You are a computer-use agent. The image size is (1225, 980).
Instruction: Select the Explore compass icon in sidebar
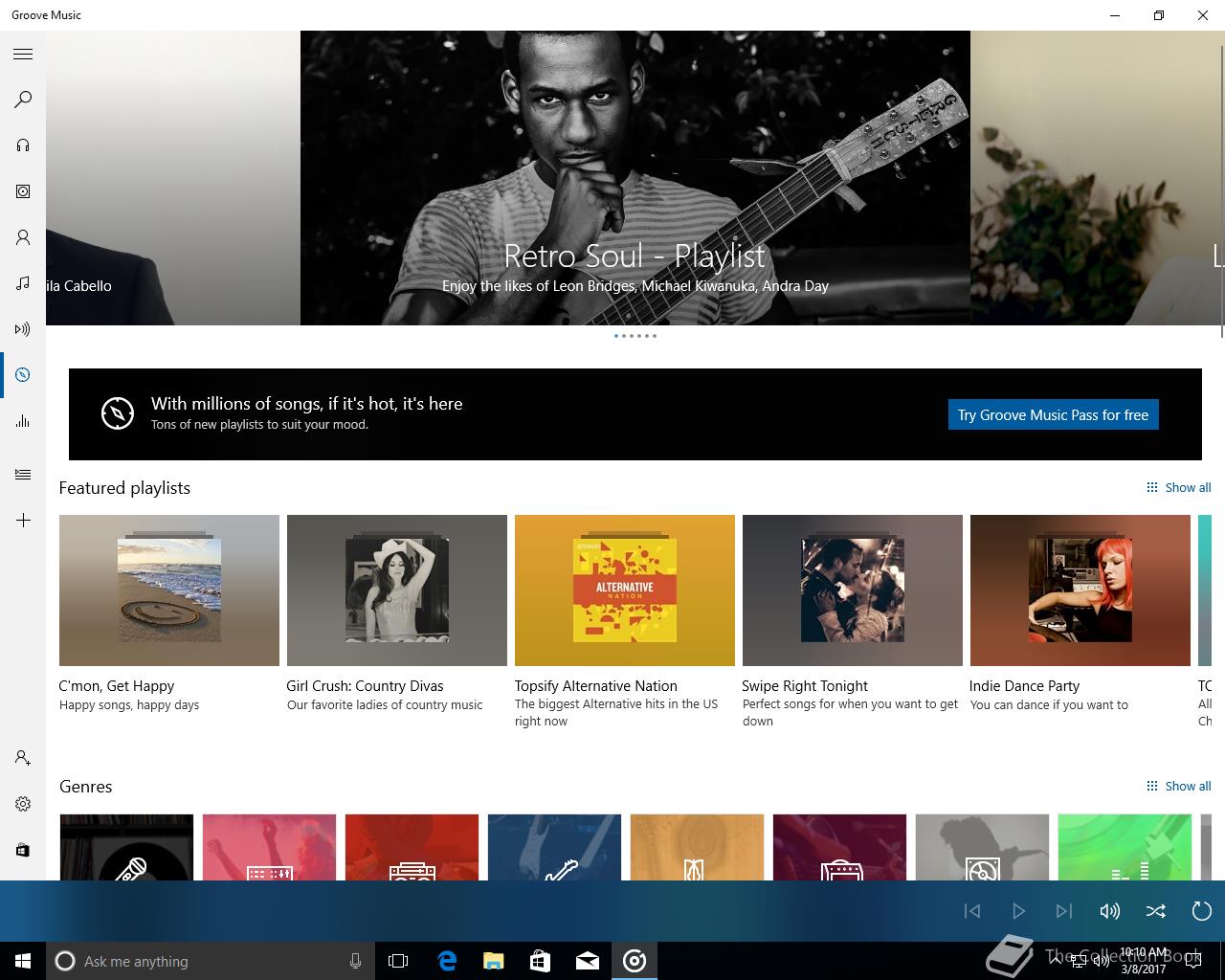[x=23, y=375]
